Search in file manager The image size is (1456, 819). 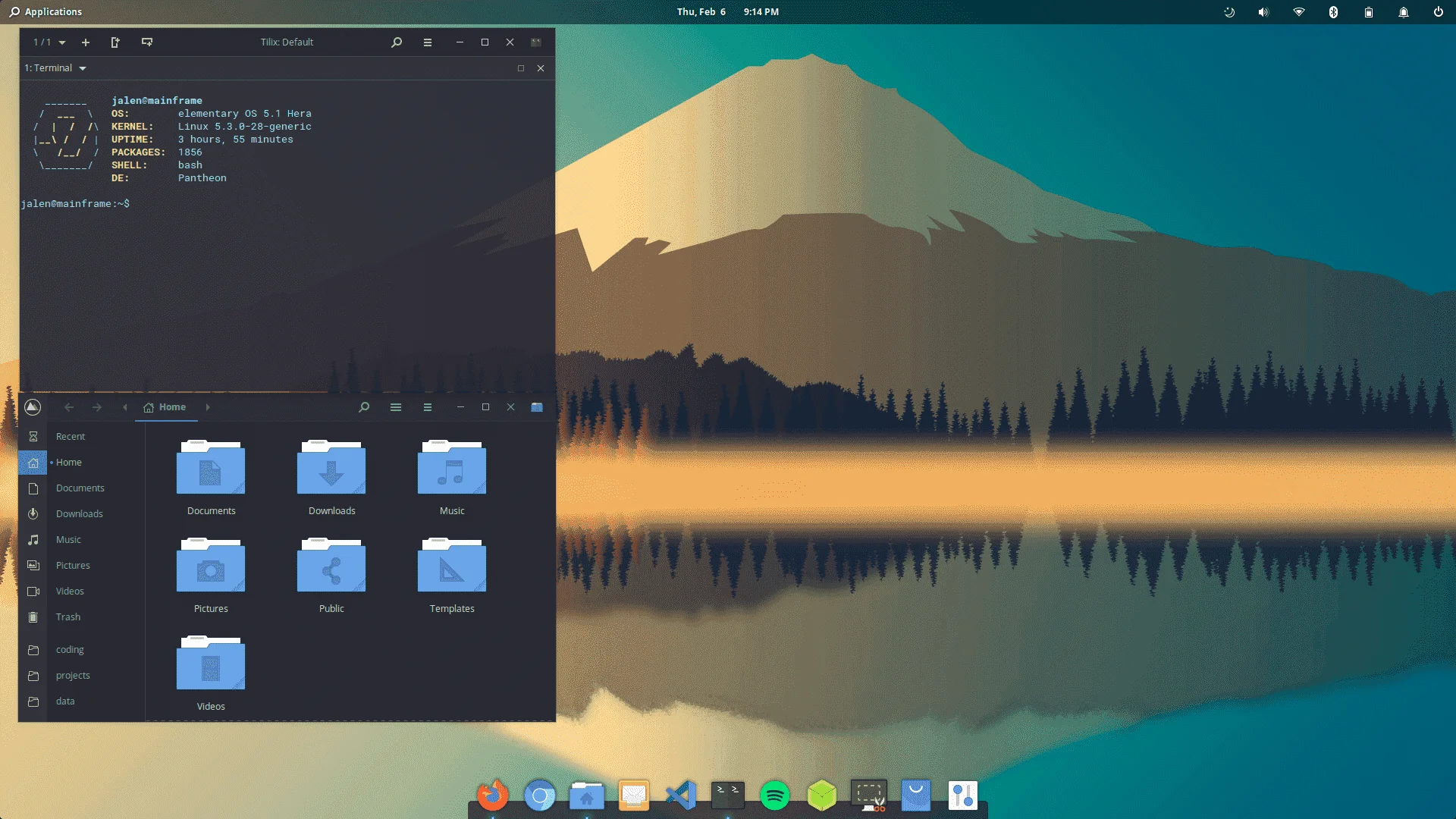coord(364,407)
